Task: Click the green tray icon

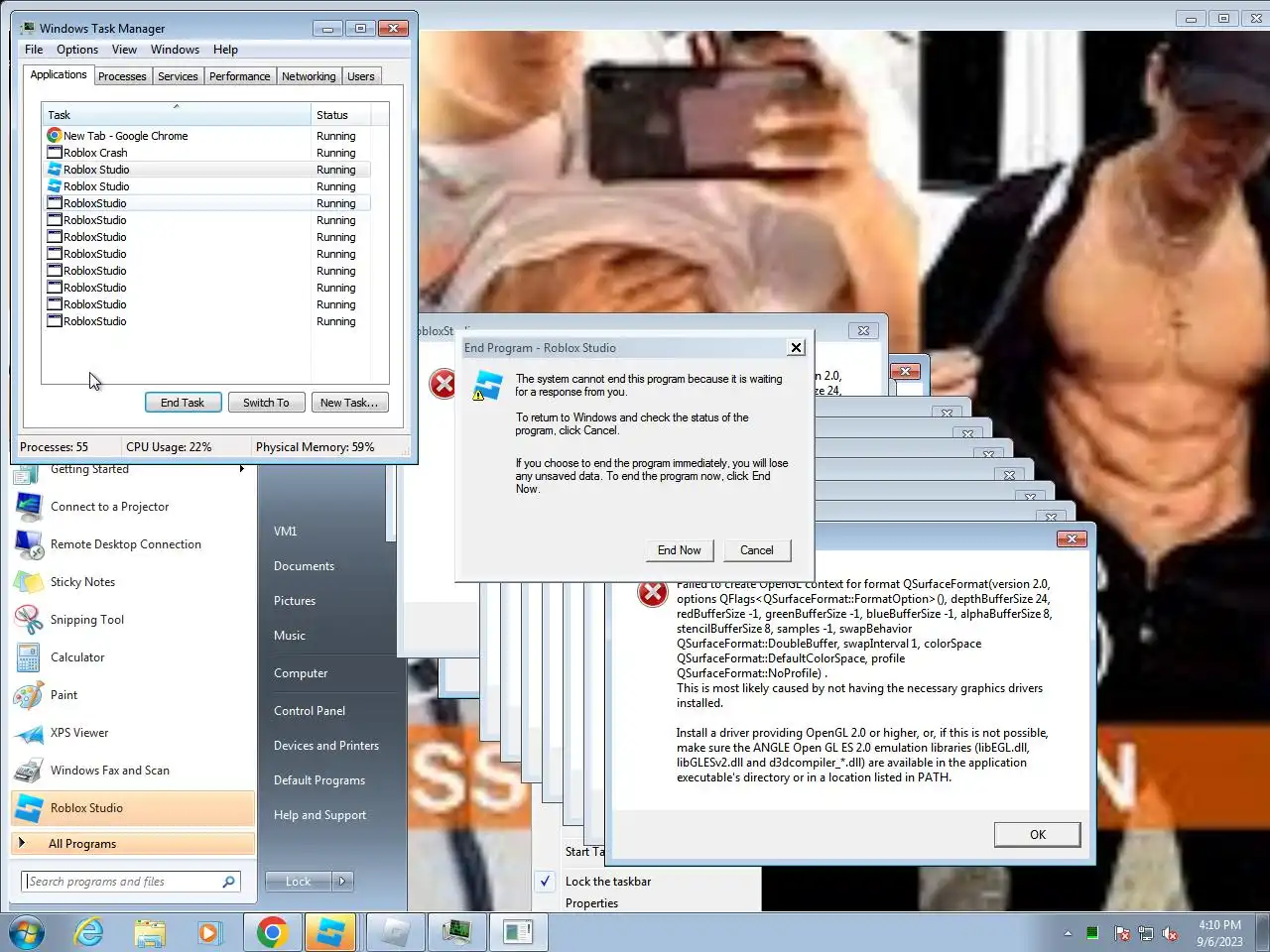Action: 1092,933
